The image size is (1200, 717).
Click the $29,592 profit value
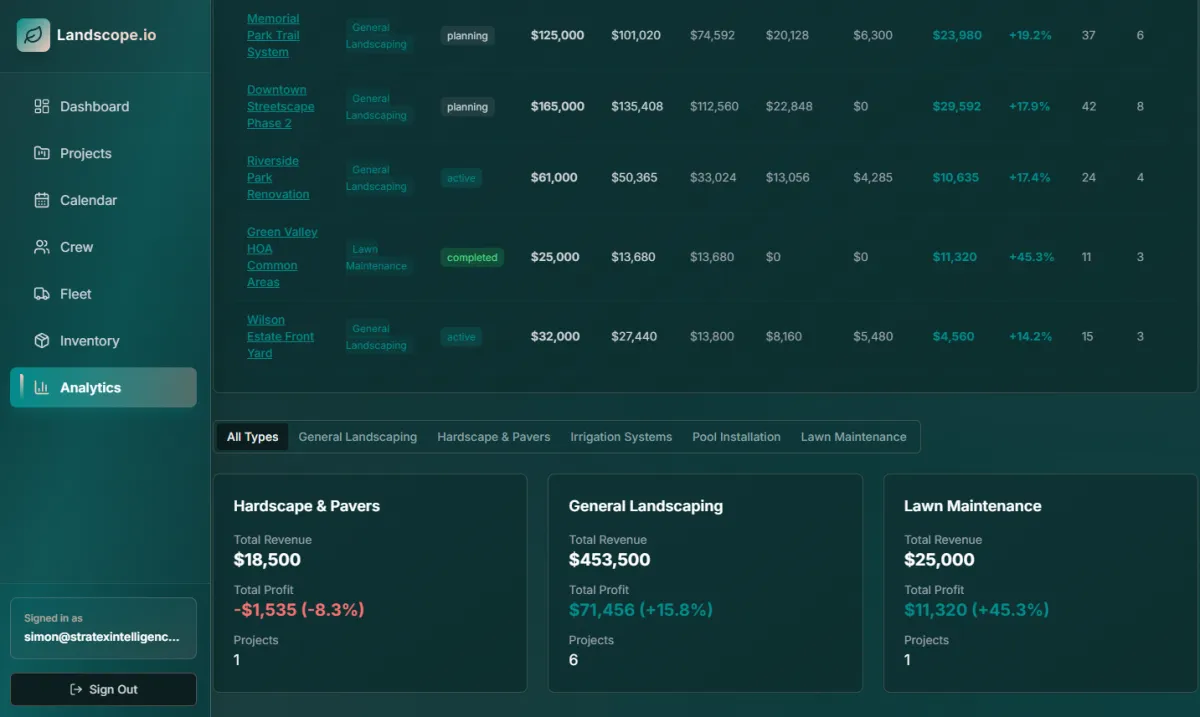957,106
